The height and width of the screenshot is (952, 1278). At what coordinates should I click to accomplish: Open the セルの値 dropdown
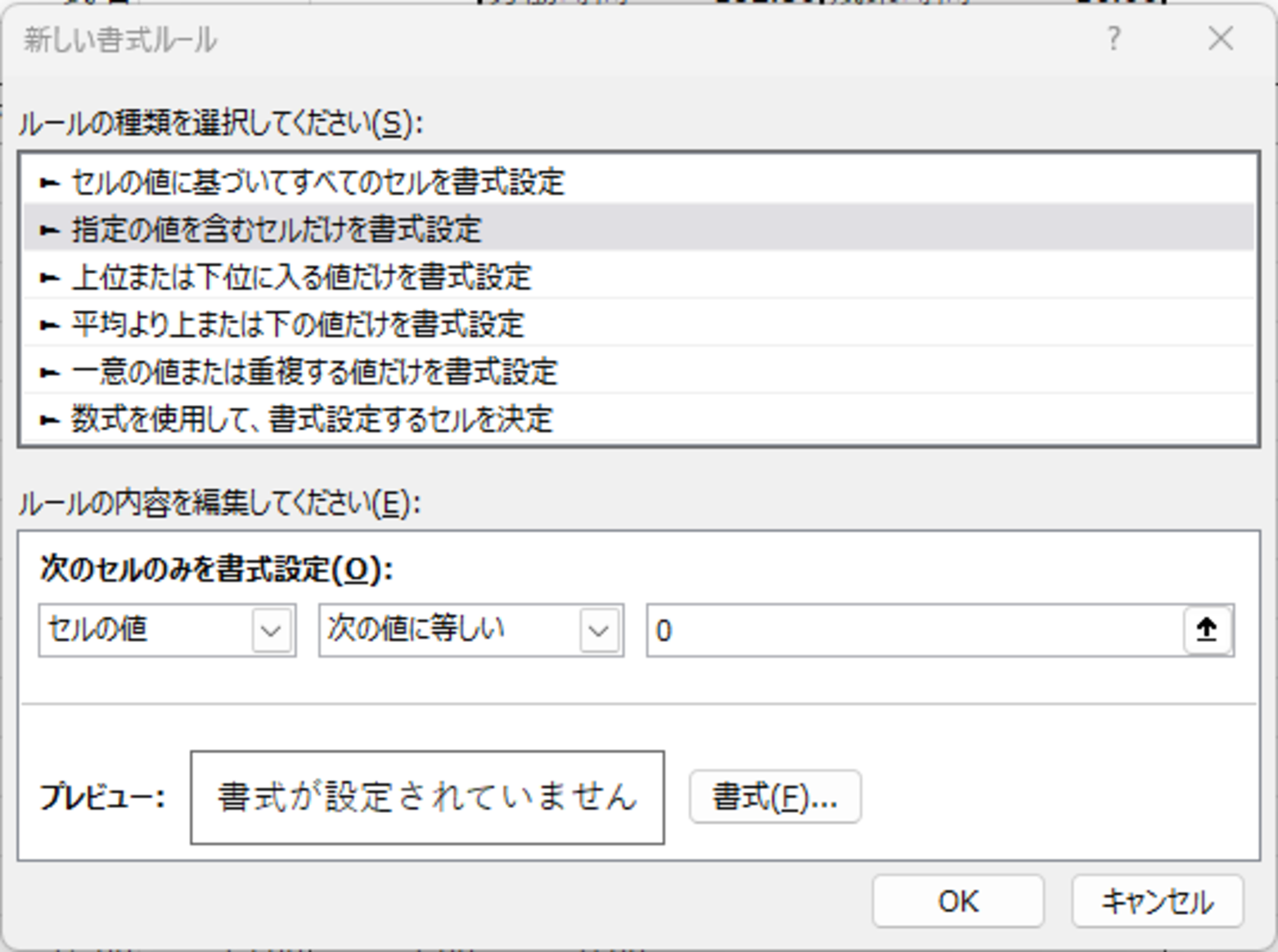pos(271,631)
